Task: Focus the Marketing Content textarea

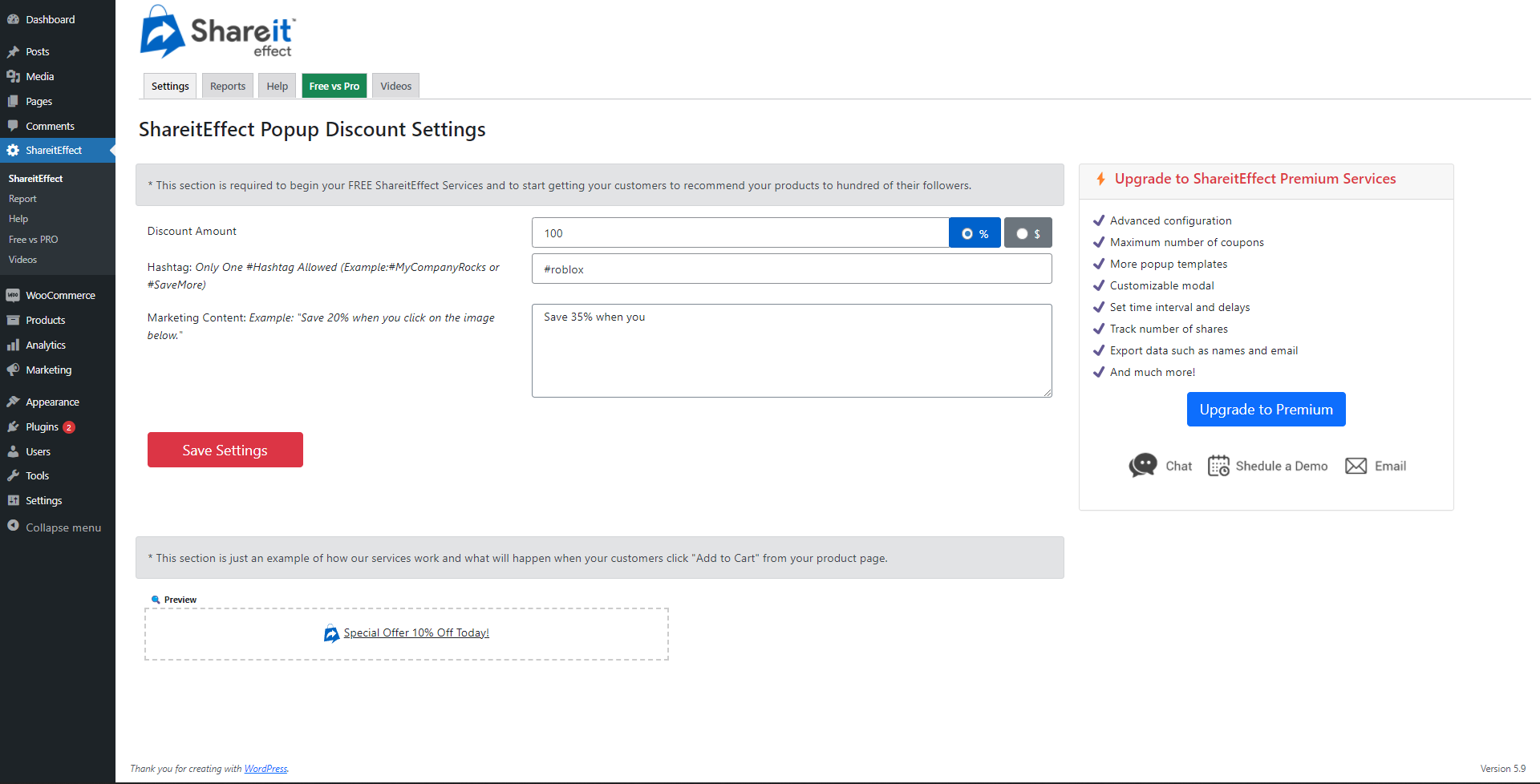Action: coord(792,350)
